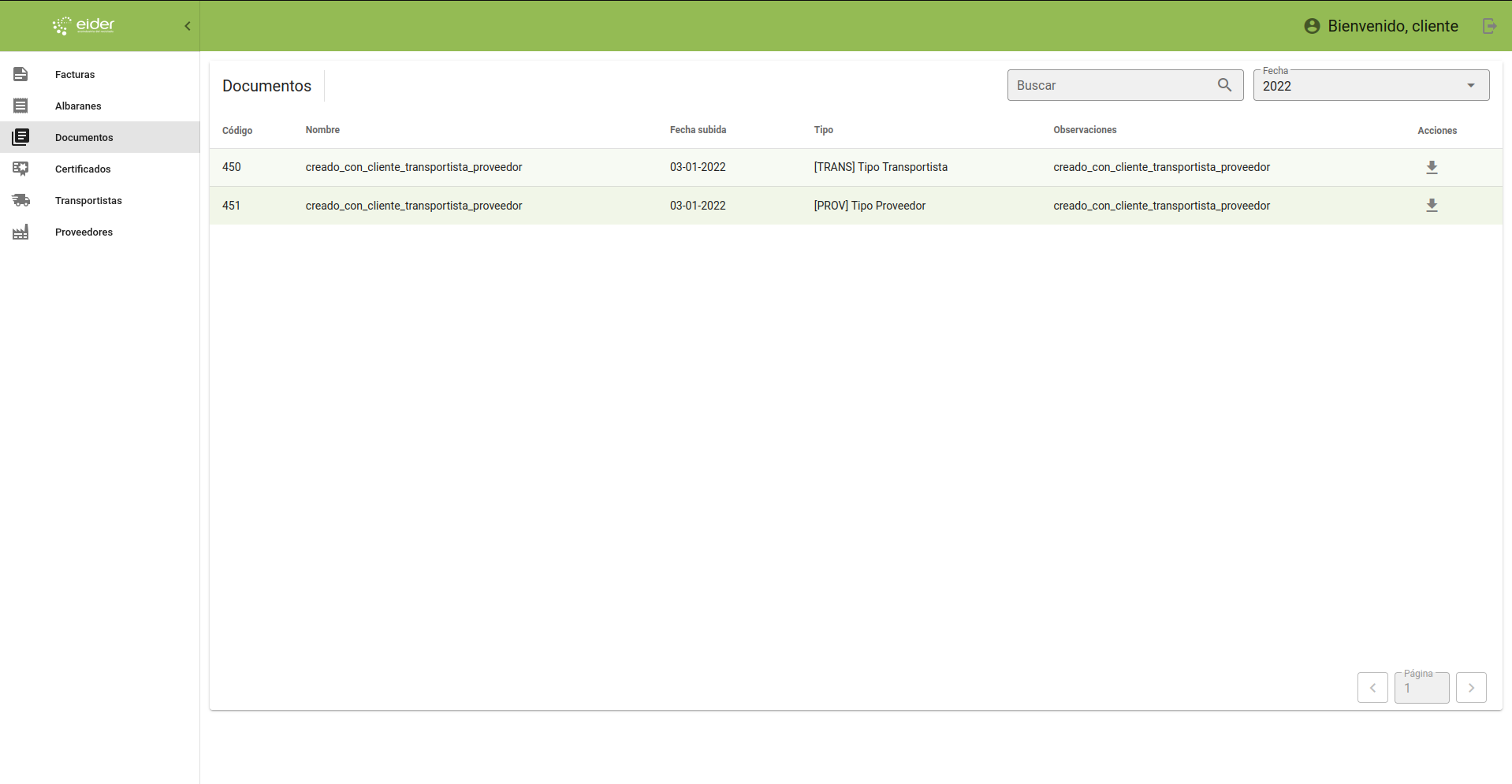
Task: Click the search magnifier icon
Action: coord(1224,85)
